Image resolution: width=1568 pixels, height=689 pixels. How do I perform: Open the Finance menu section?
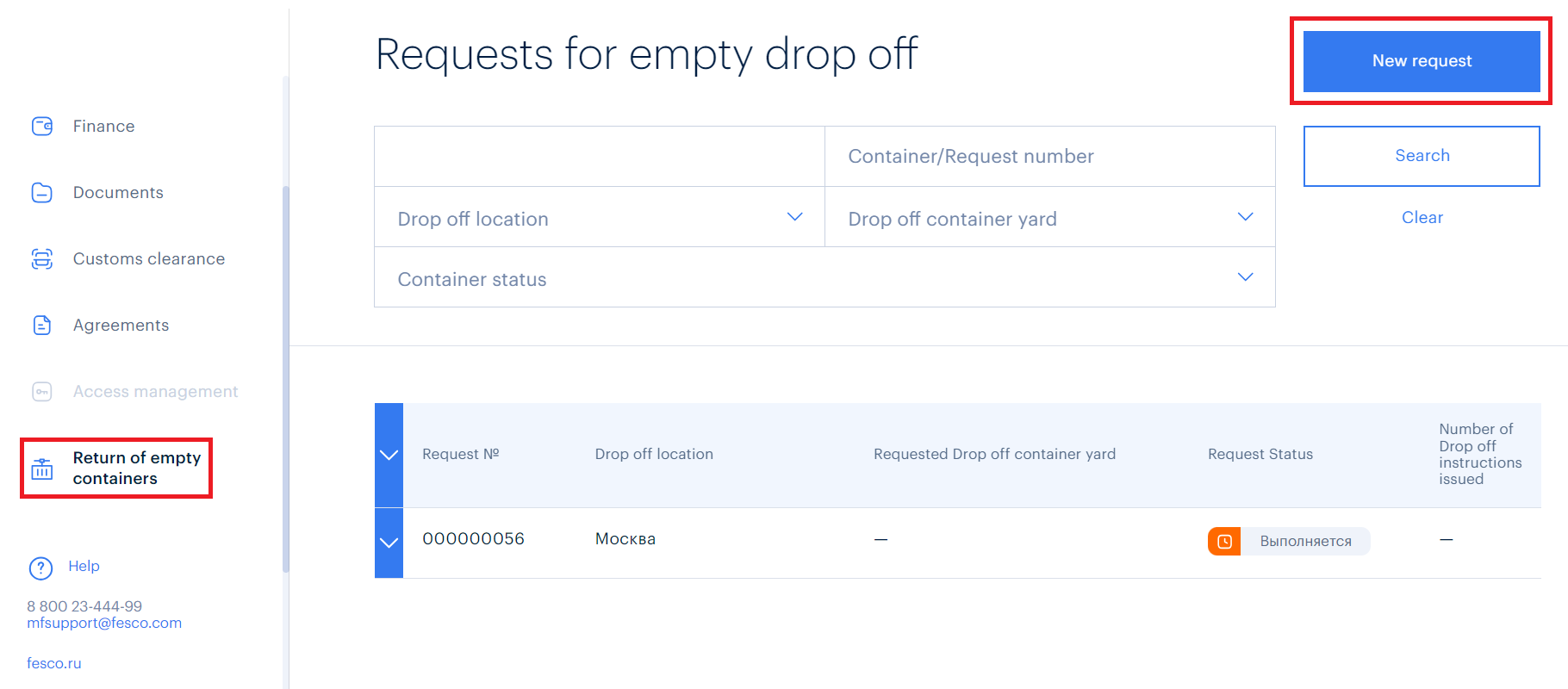[103, 127]
